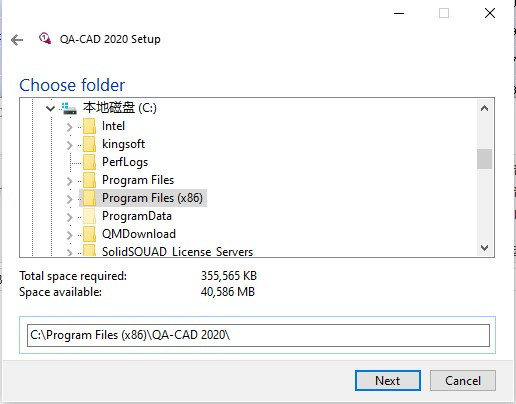
Task: Click the QMDownload folder icon
Action: point(89,234)
